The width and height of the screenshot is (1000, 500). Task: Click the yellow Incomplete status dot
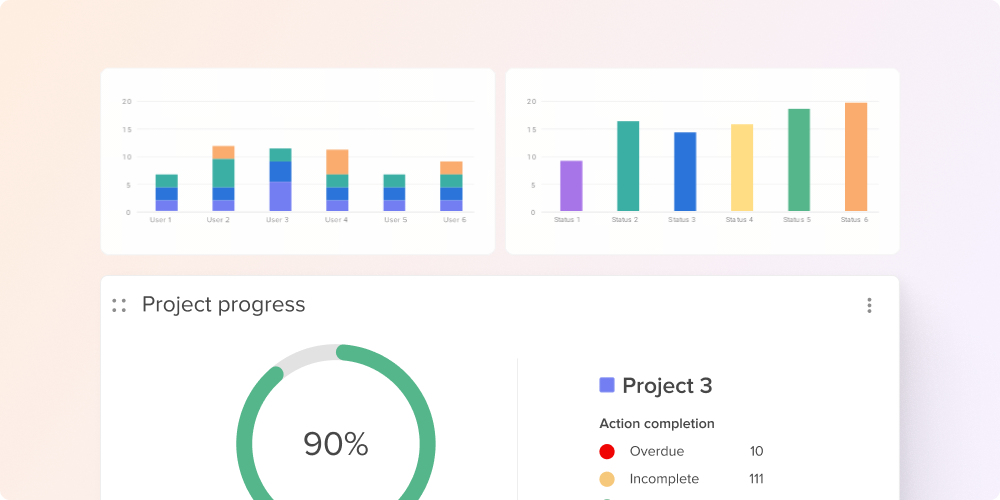607,479
